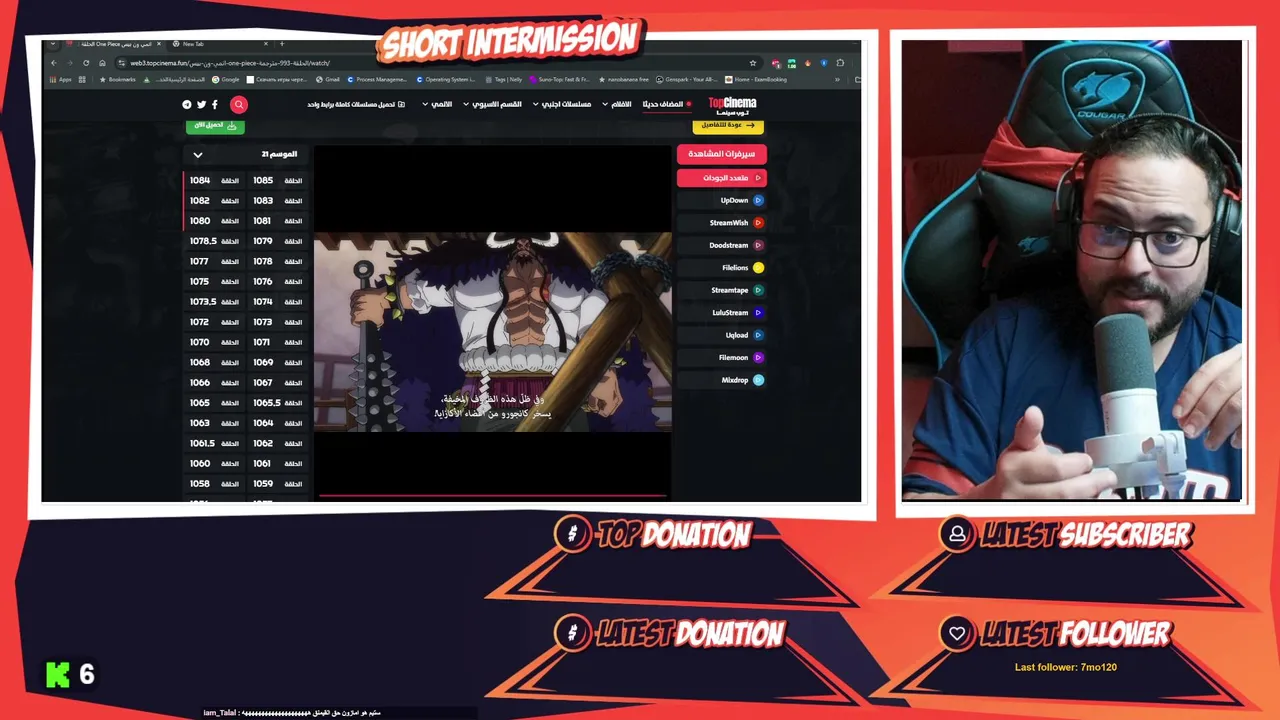1280x720 pixels.
Task: Open the TopCinema Facebook icon link
Action: point(214,104)
